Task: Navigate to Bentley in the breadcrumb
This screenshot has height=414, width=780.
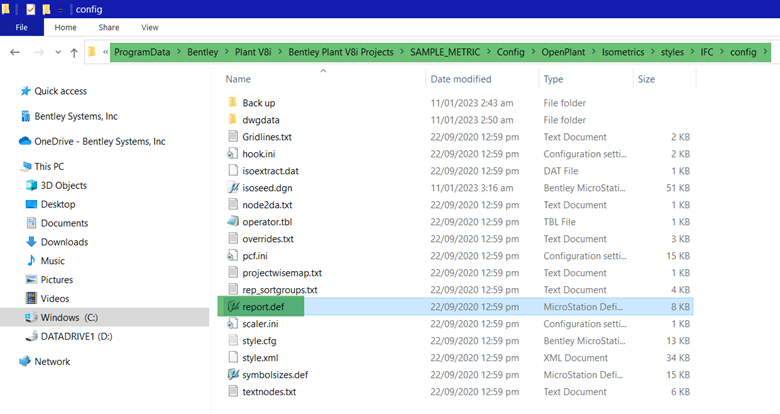Action: 202,52
